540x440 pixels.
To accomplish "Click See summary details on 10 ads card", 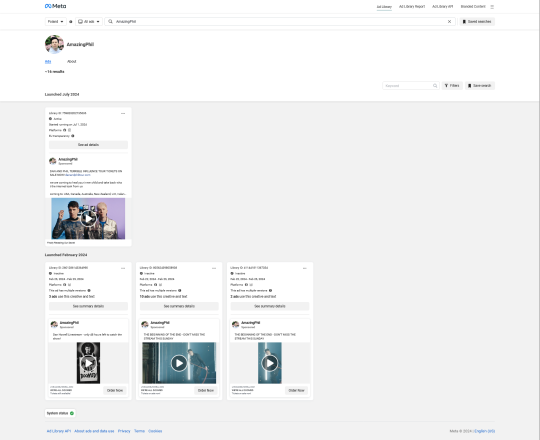I will (179, 306).
